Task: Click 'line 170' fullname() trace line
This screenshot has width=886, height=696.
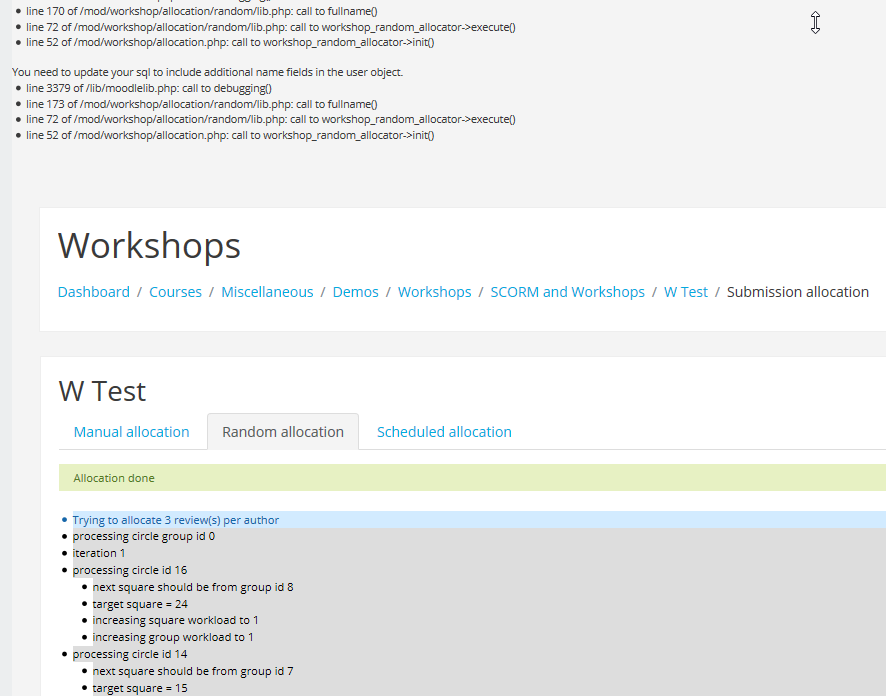Action: pos(202,11)
